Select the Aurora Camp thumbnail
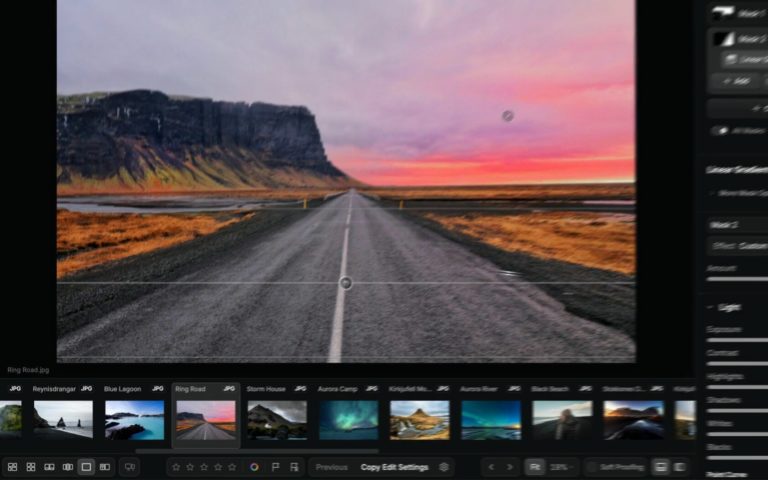This screenshot has height=480, width=768. coord(348,420)
